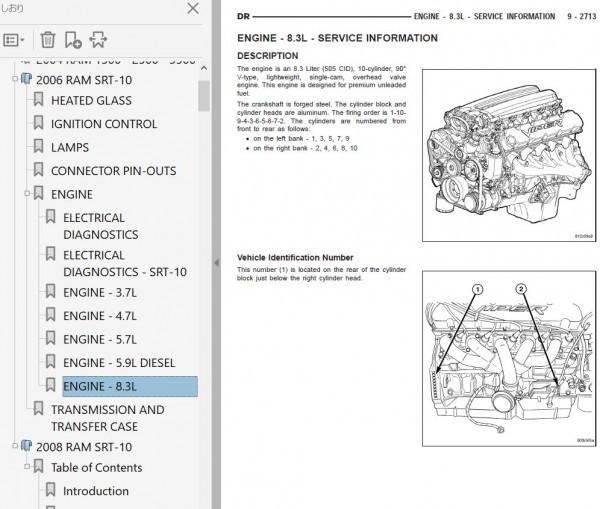The image size is (600, 509).
Task: Click the Table of Contents bookmark icon
Action: point(38,466)
